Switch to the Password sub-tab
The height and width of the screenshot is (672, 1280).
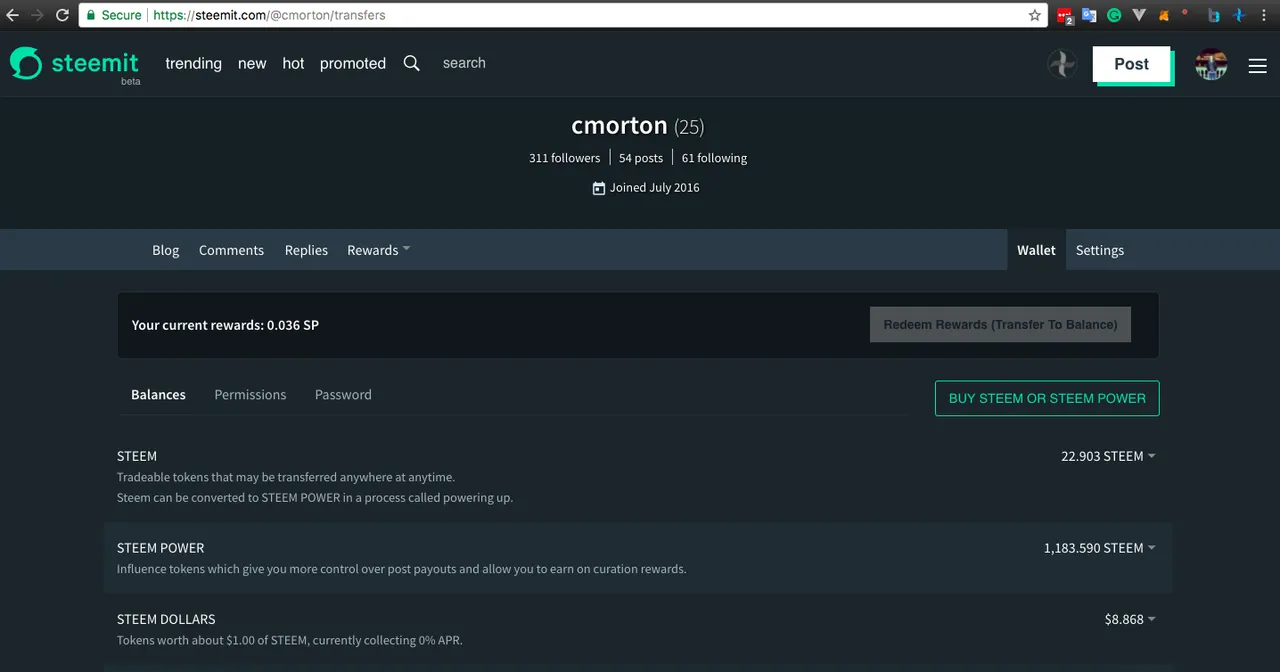point(343,395)
